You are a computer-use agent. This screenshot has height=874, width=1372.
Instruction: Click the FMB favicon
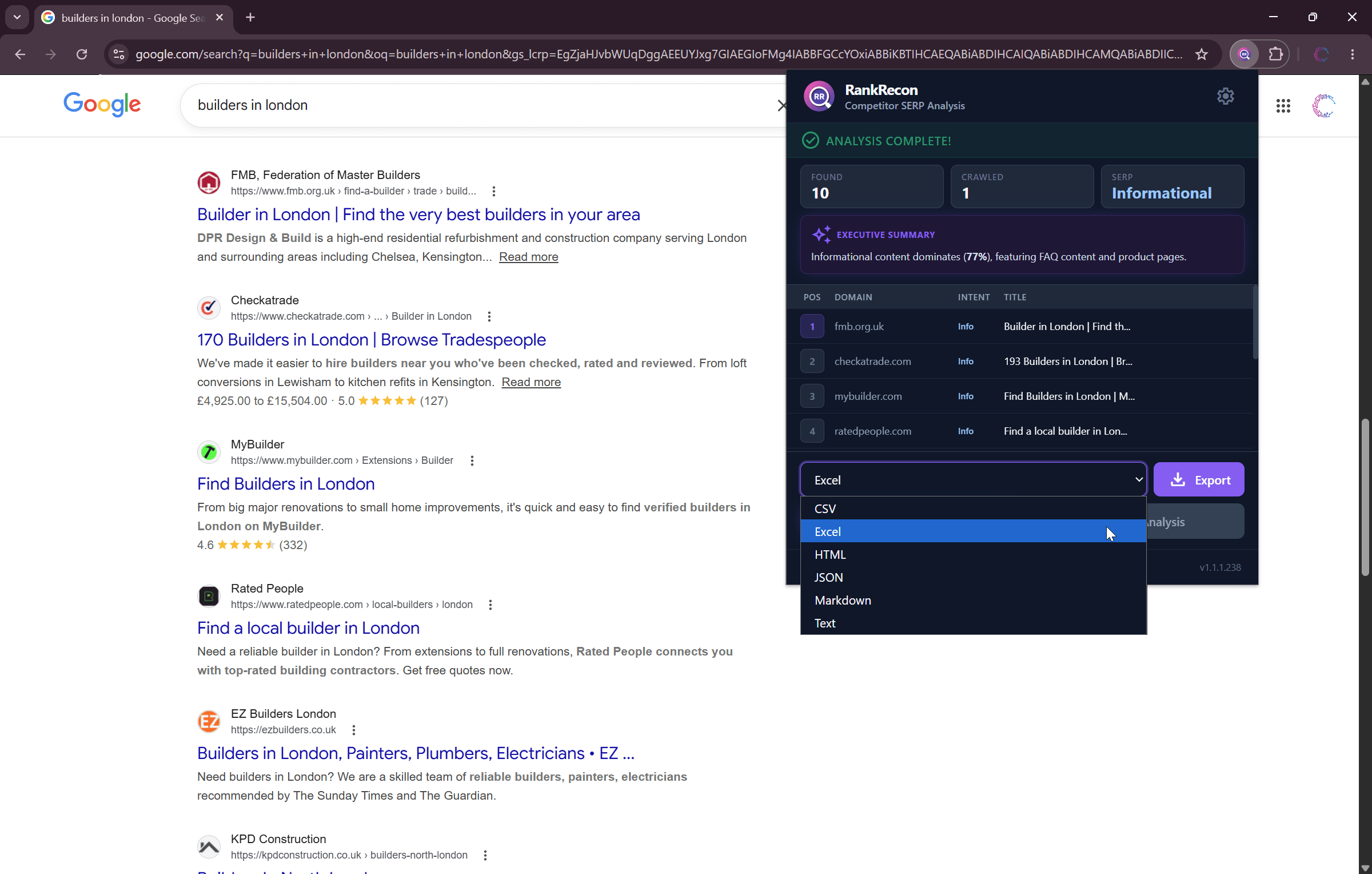coord(209,182)
